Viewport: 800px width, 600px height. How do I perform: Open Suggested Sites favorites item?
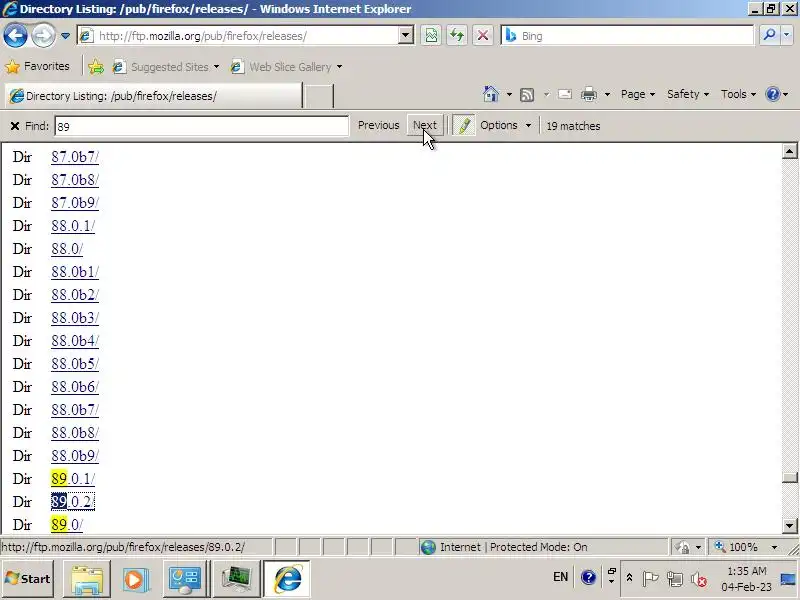[166, 67]
